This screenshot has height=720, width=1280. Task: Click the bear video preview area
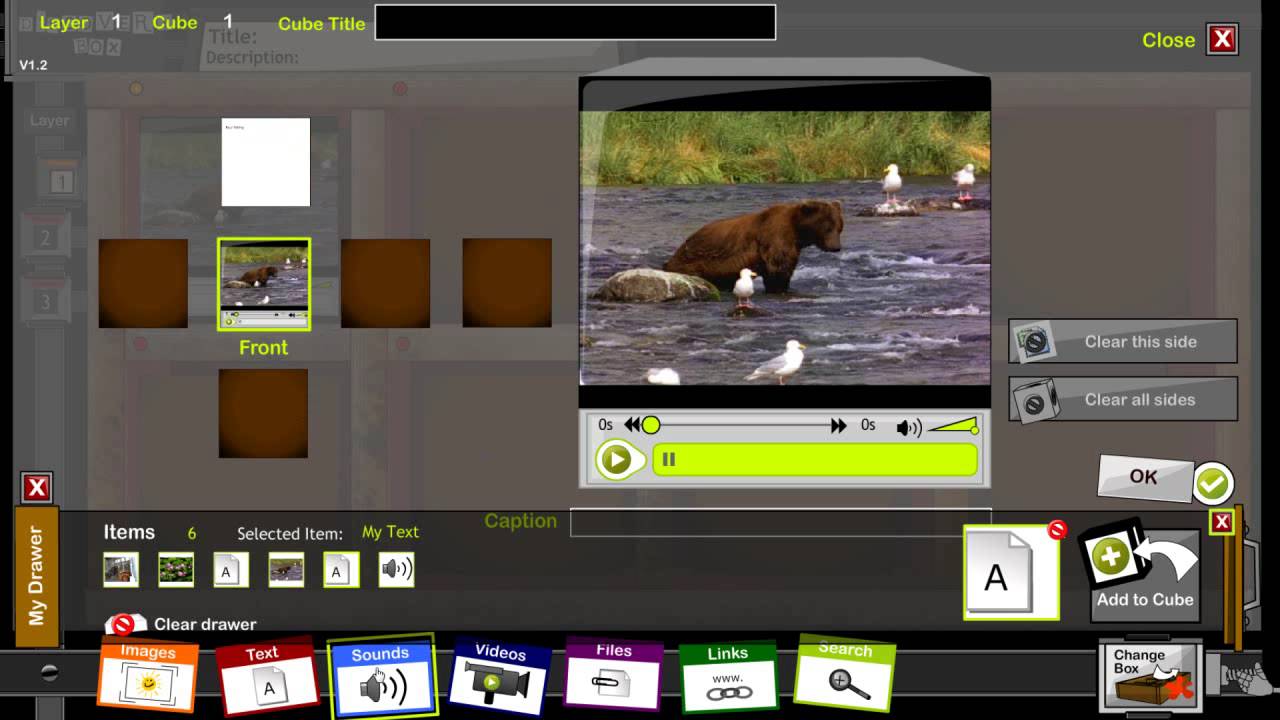(x=785, y=248)
